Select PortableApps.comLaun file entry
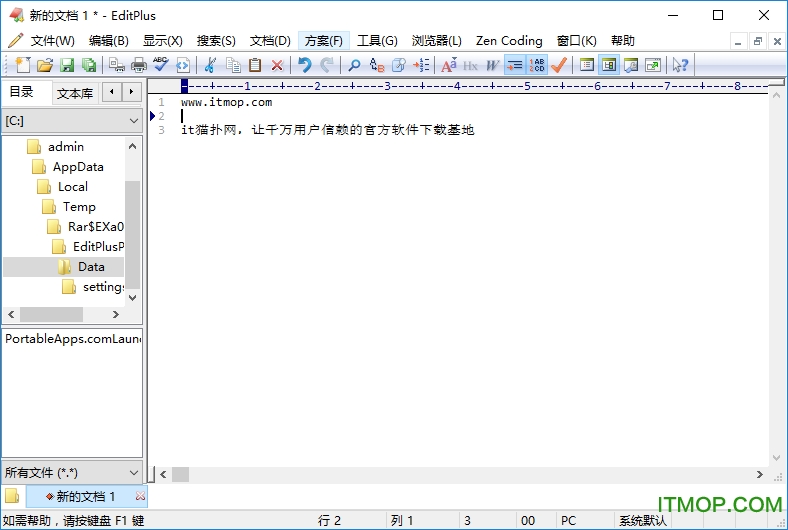The height and width of the screenshot is (530, 788). coord(72,339)
